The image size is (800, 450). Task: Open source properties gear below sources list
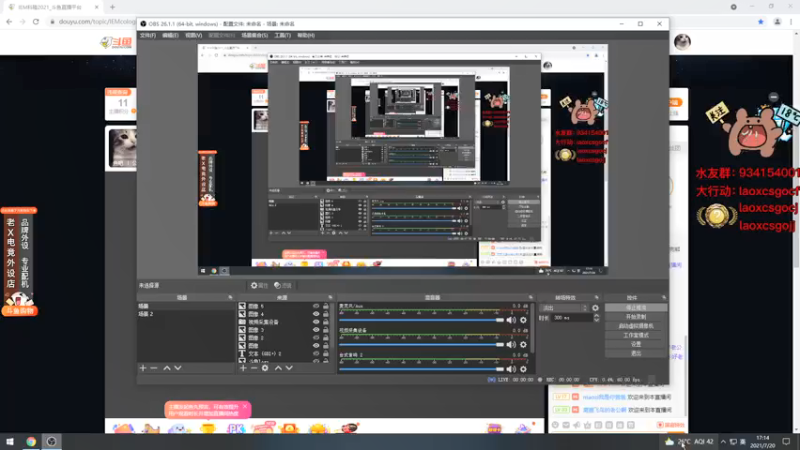[x=265, y=368]
